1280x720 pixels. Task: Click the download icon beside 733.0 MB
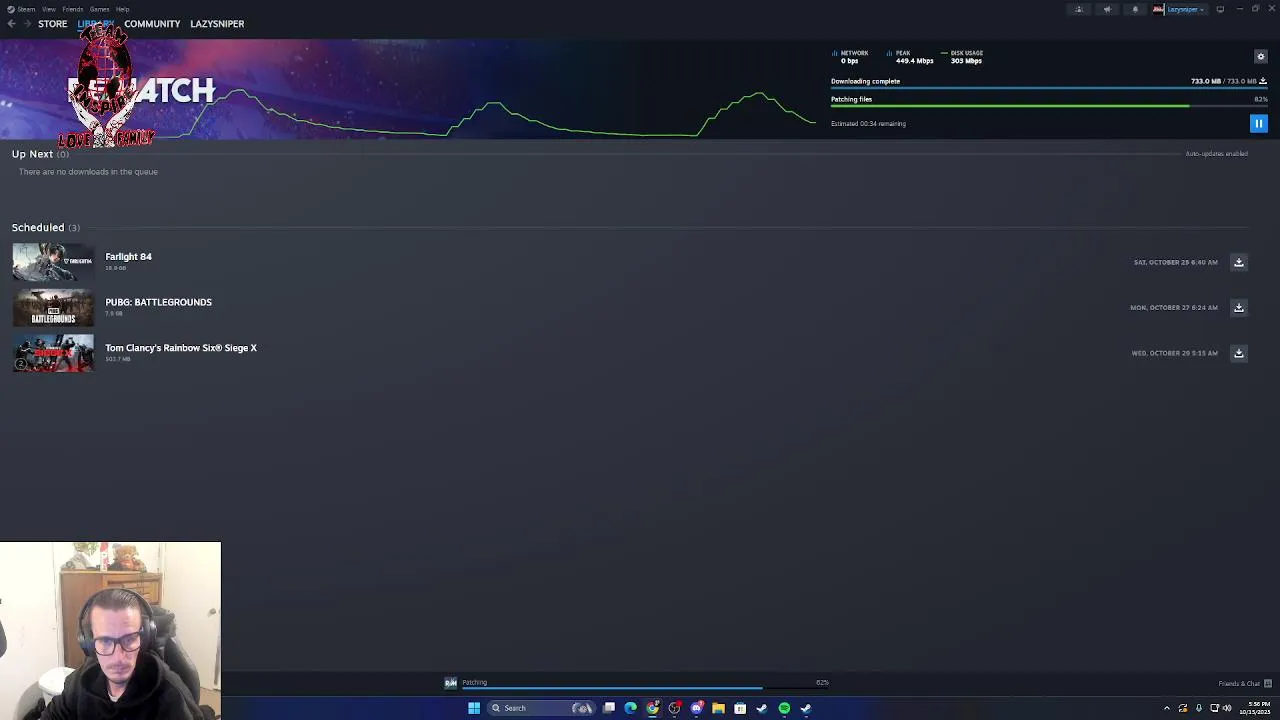[x=1263, y=81]
